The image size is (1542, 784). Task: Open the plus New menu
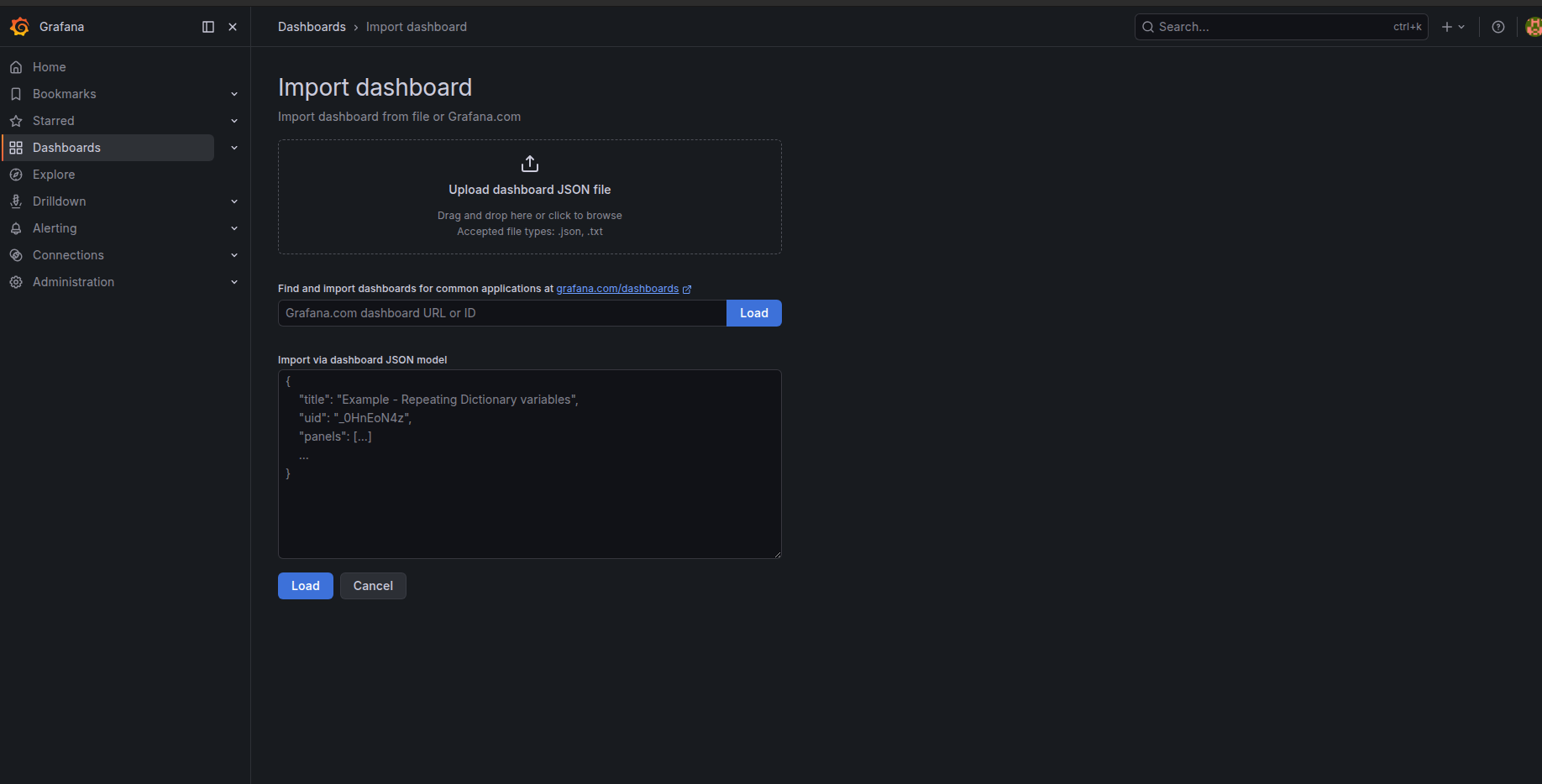click(x=1453, y=27)
